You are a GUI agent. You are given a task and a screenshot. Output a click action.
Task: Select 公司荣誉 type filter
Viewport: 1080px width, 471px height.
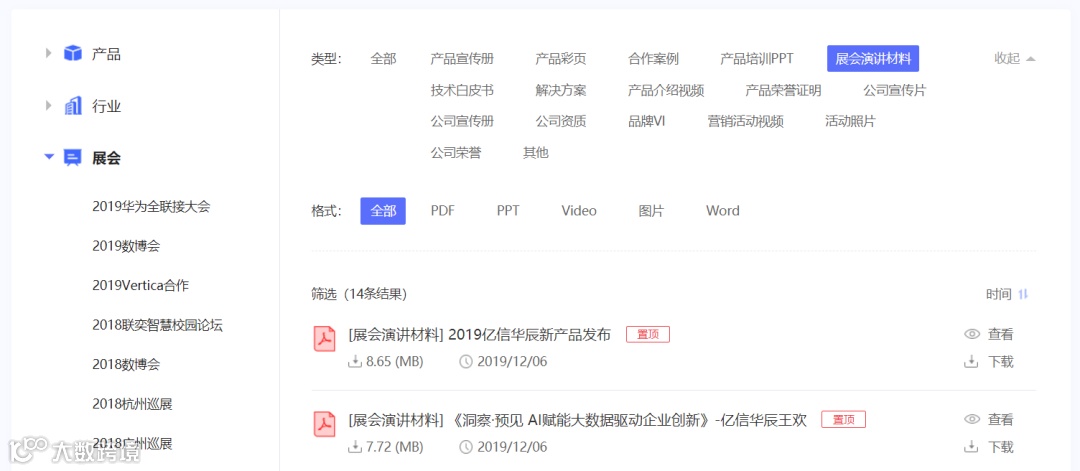[x=456, y=153]
